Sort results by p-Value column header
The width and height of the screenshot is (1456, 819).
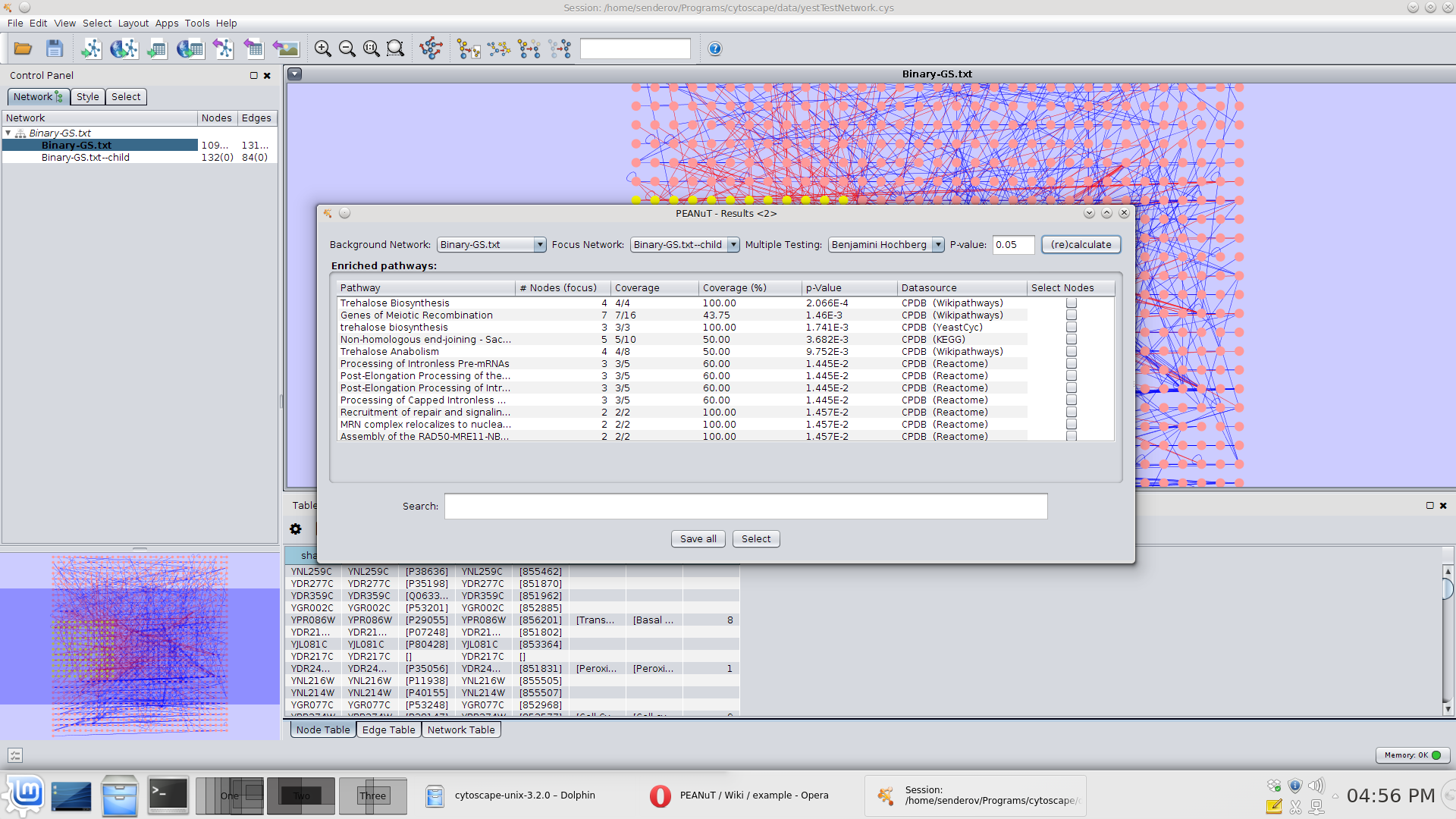coord(849,287)
